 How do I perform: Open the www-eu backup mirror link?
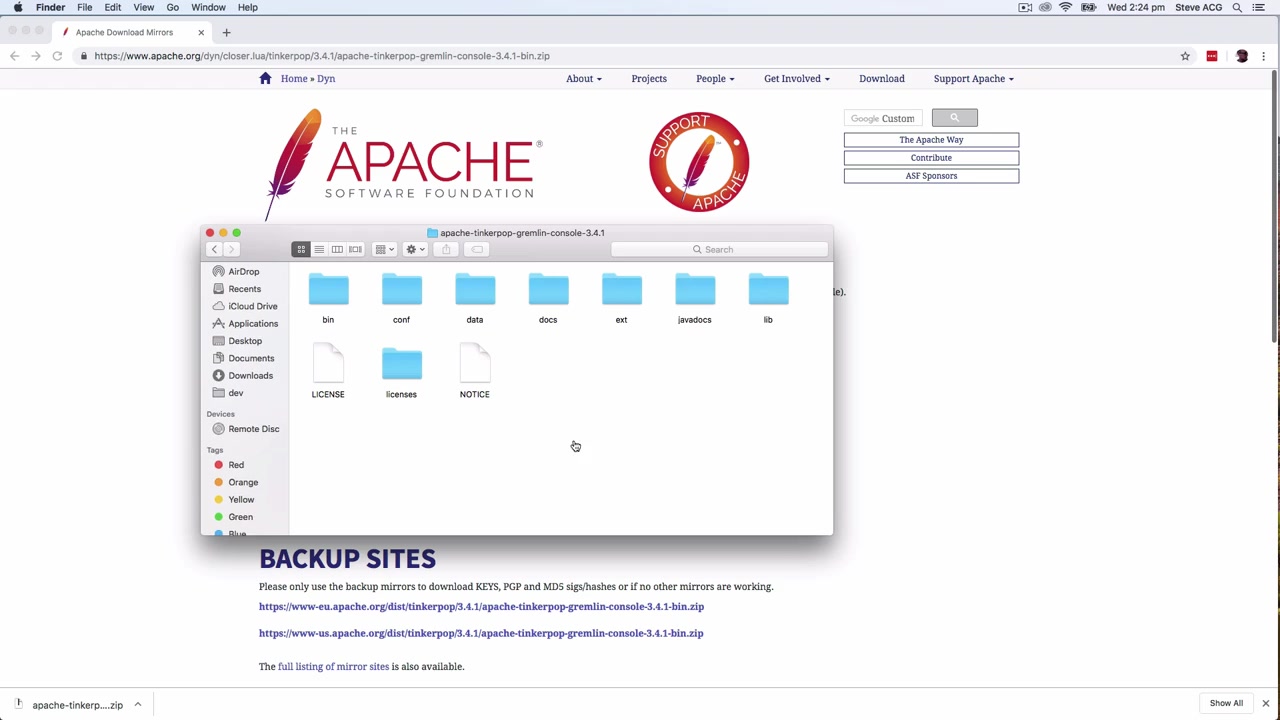tap(481, 606)
